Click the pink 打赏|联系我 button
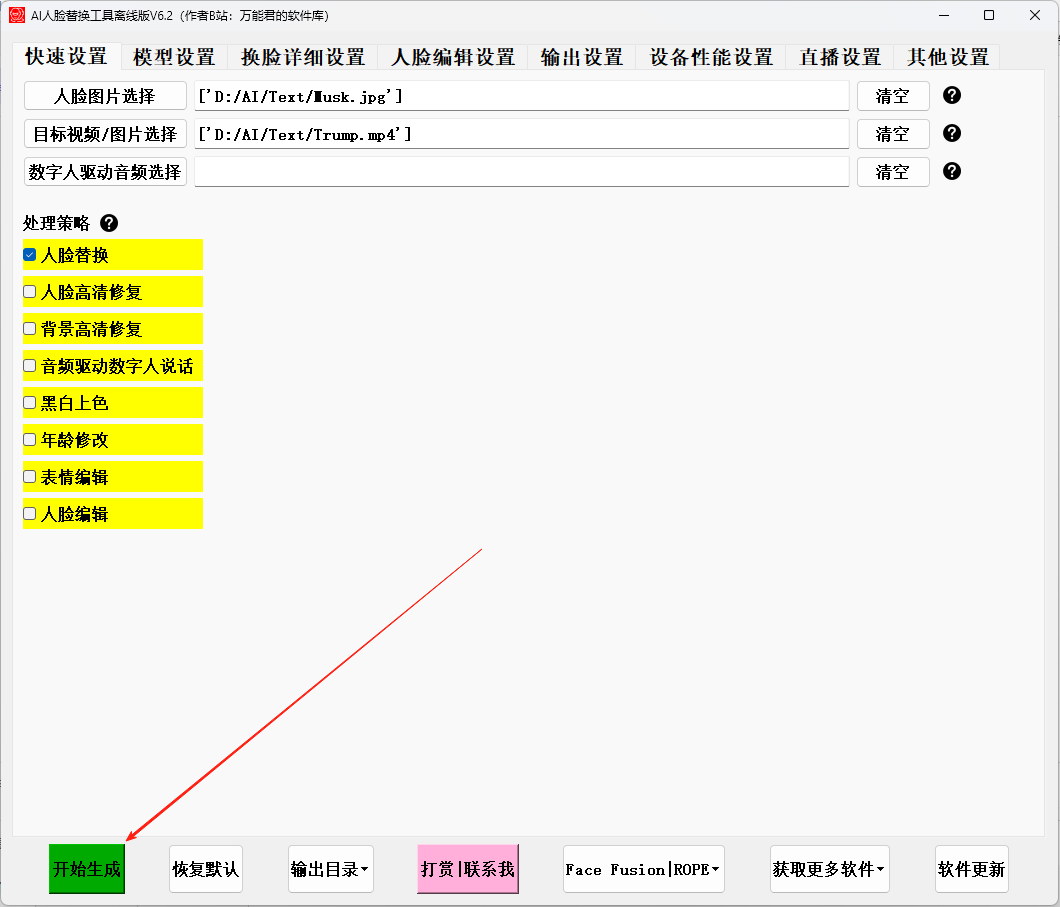 [468, 869]
